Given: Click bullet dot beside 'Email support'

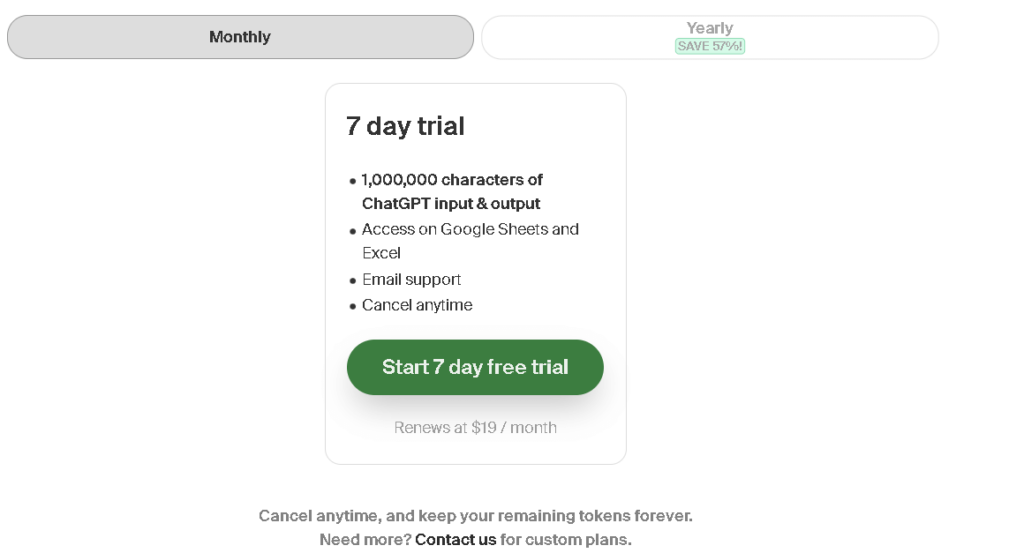Looking at the screenshot, I should [x=353, y=281].
